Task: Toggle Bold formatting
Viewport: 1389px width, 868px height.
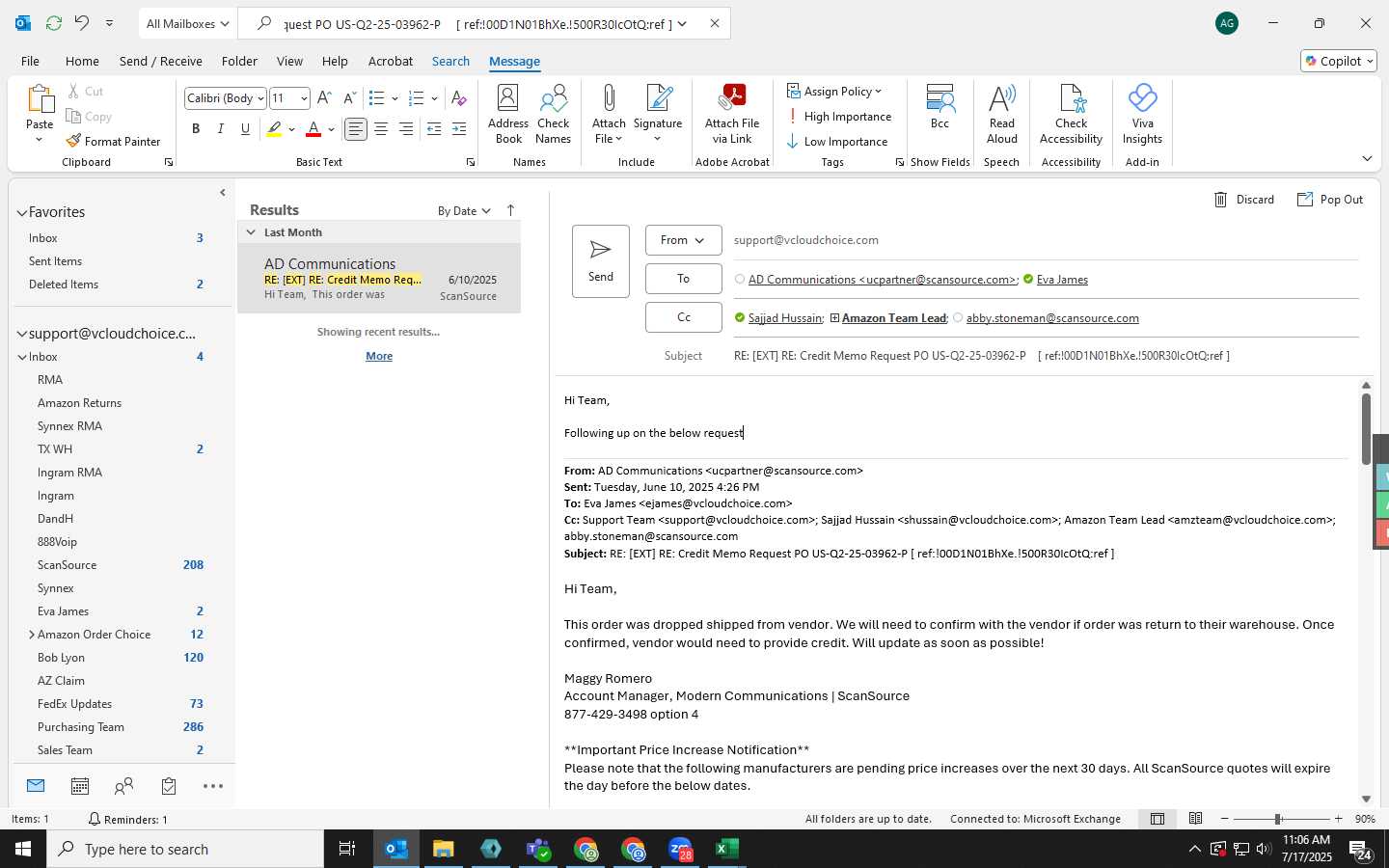Action: pos(196,129)
